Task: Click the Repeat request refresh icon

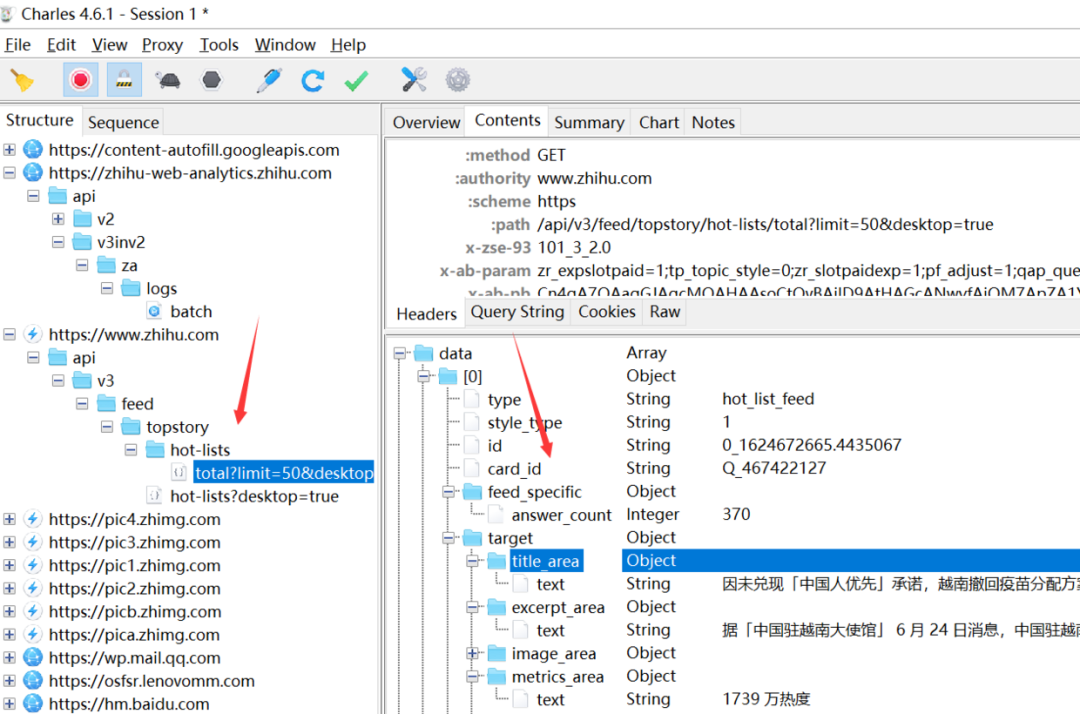Action: 313,81
